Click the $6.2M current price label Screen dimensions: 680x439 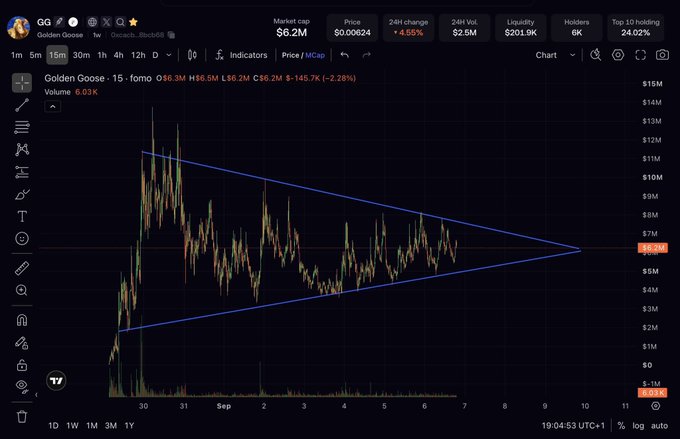(x=653, y=248)
